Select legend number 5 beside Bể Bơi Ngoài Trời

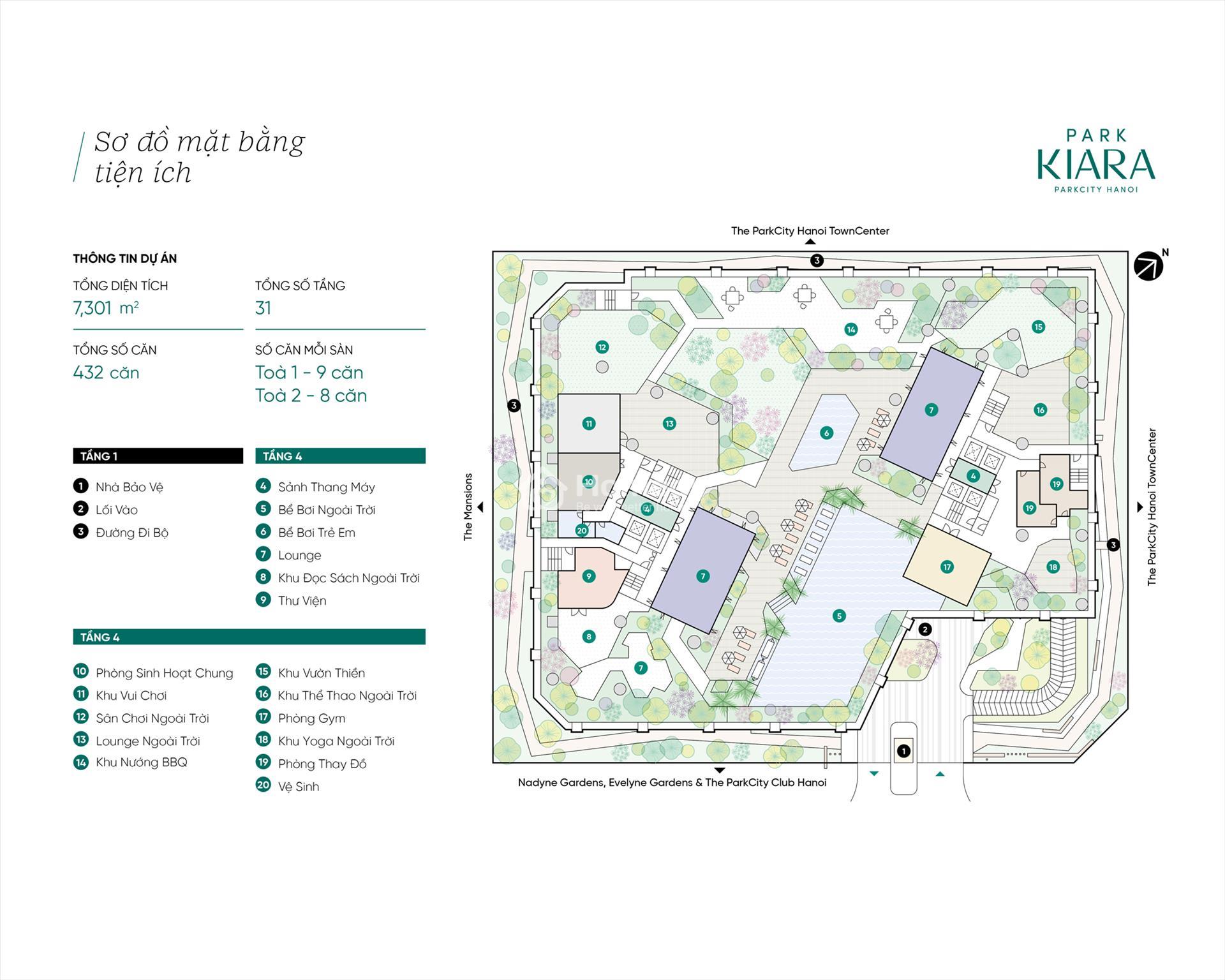click(x=263, y=509)
